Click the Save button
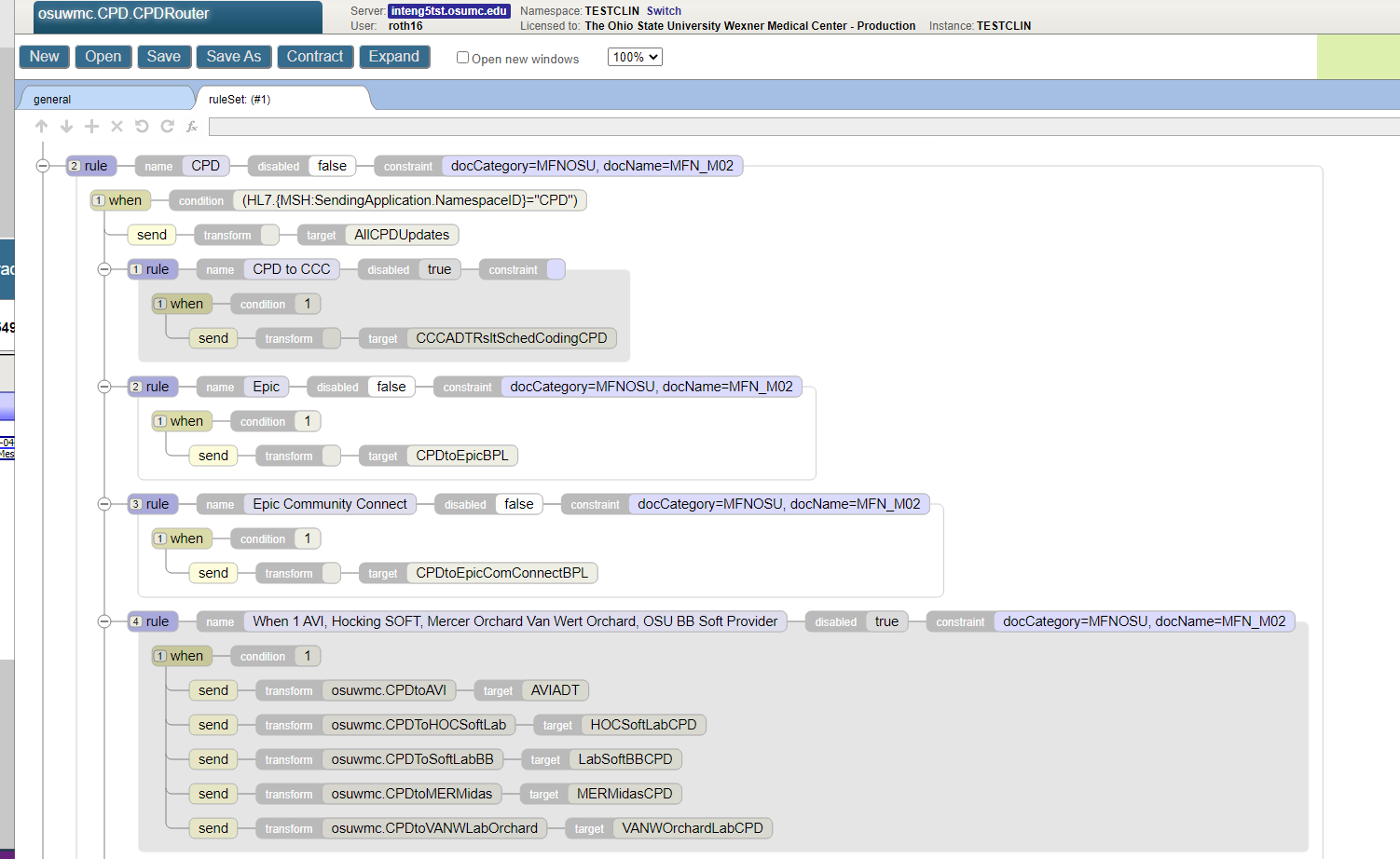The width and height of the screenshot is (1400, 859). (164, 57)
